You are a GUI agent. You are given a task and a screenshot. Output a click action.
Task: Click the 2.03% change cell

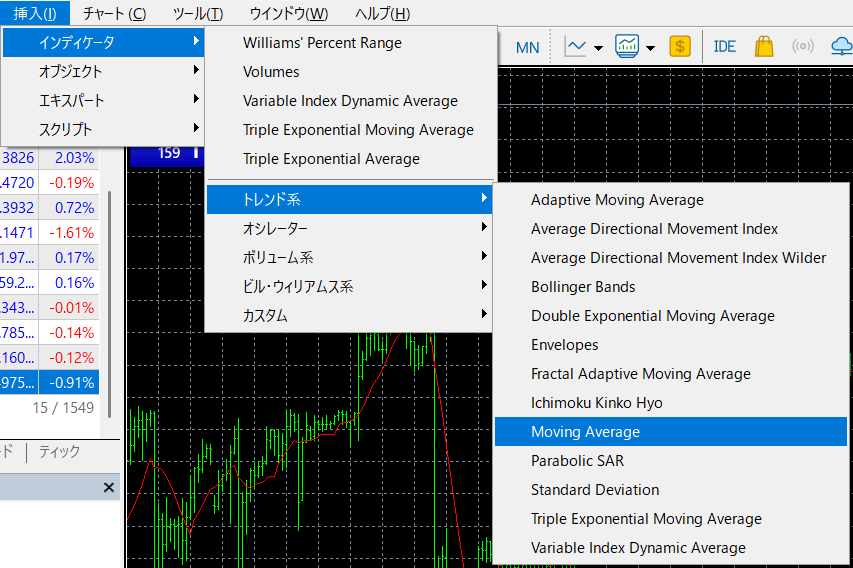pyautogui.click(x=69, y=158)
